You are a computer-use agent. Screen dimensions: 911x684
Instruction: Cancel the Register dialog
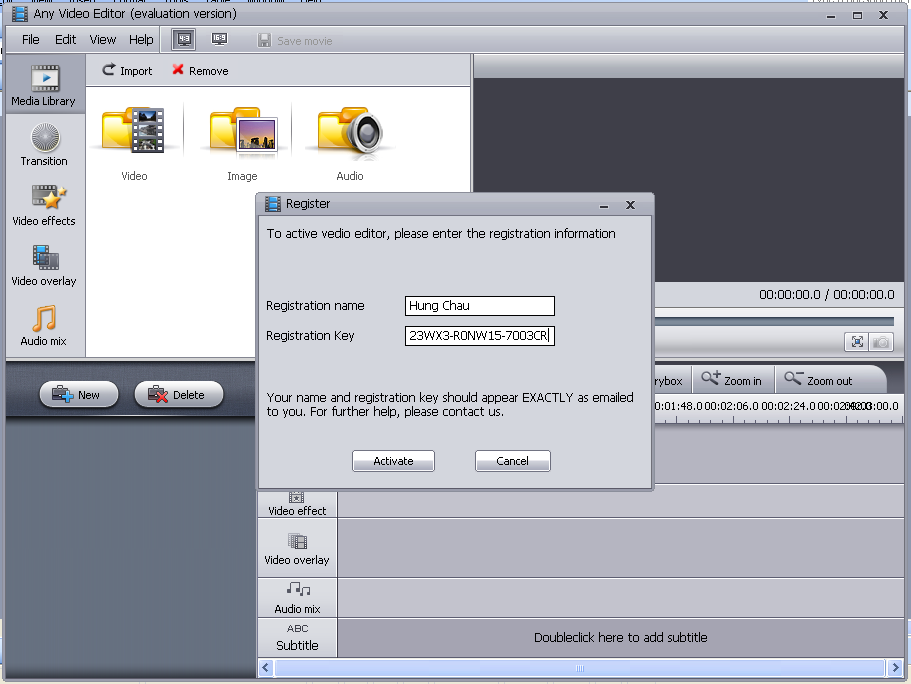point(512,461)
